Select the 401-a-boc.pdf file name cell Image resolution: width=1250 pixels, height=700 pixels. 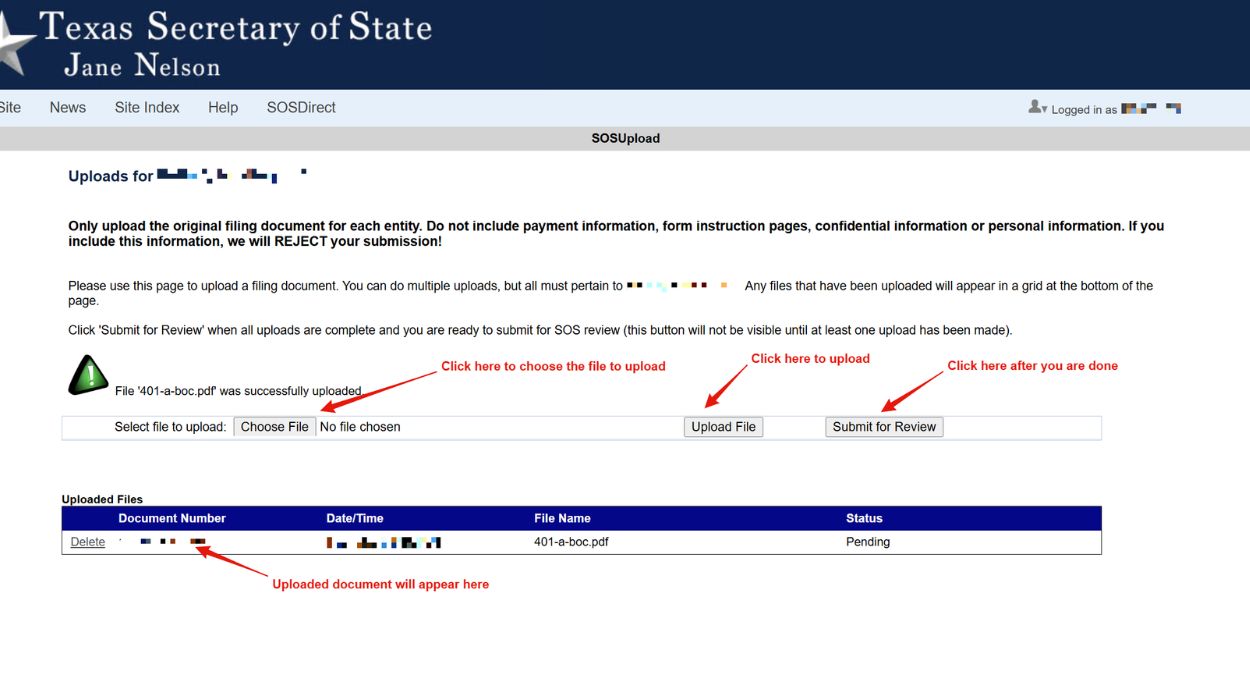point(572,542)
